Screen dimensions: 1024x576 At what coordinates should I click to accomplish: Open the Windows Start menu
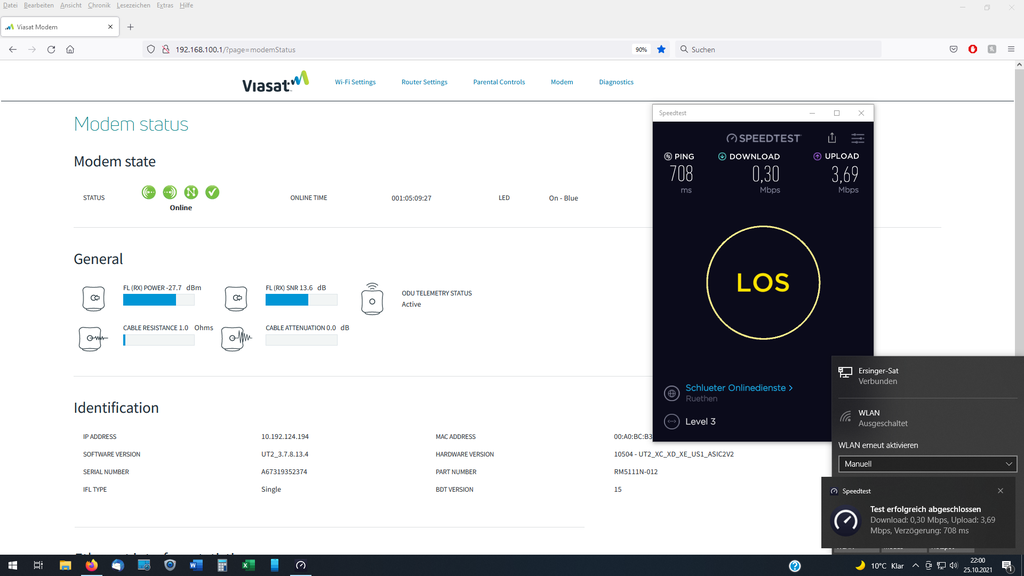12,566
